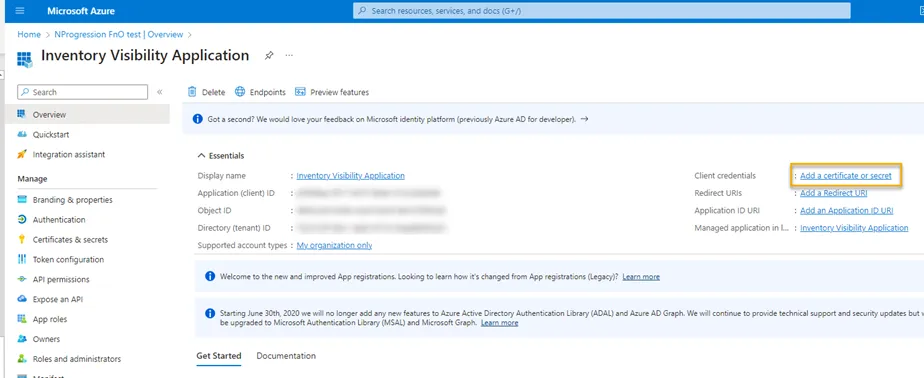
Task: Click the Preview features icon
Action: tap(300, 92)
